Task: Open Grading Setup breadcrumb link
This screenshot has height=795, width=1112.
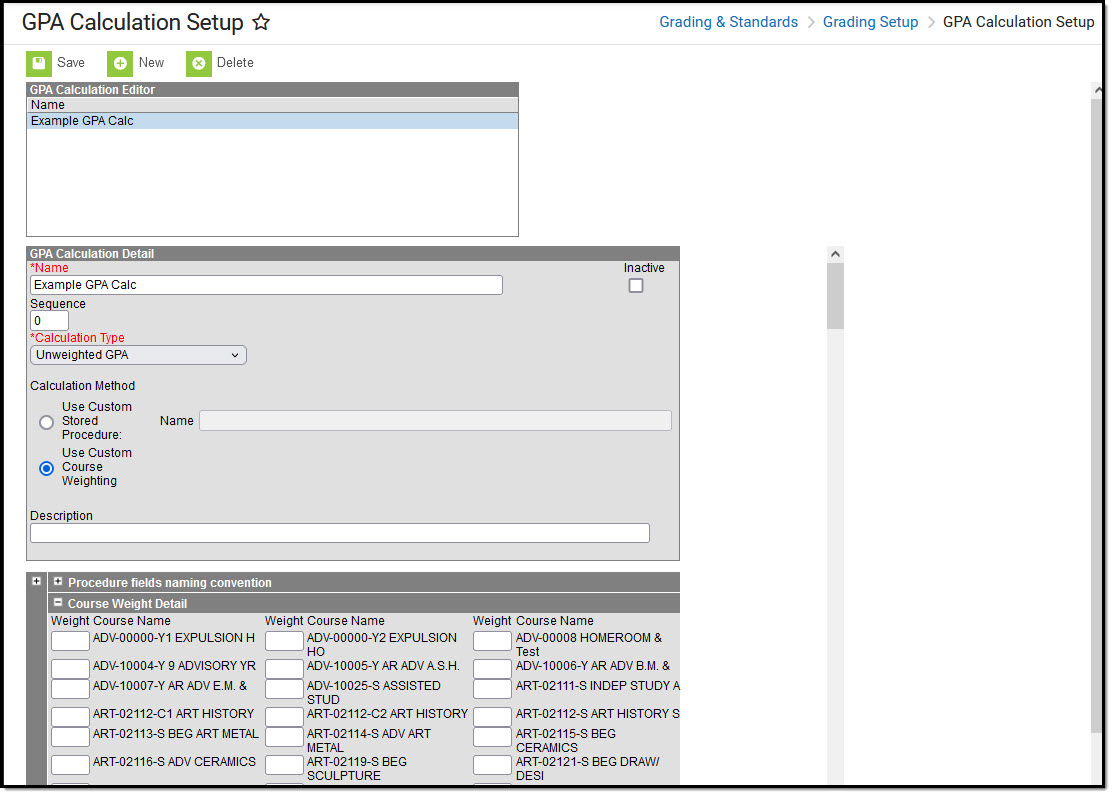Action: point(870,22)
